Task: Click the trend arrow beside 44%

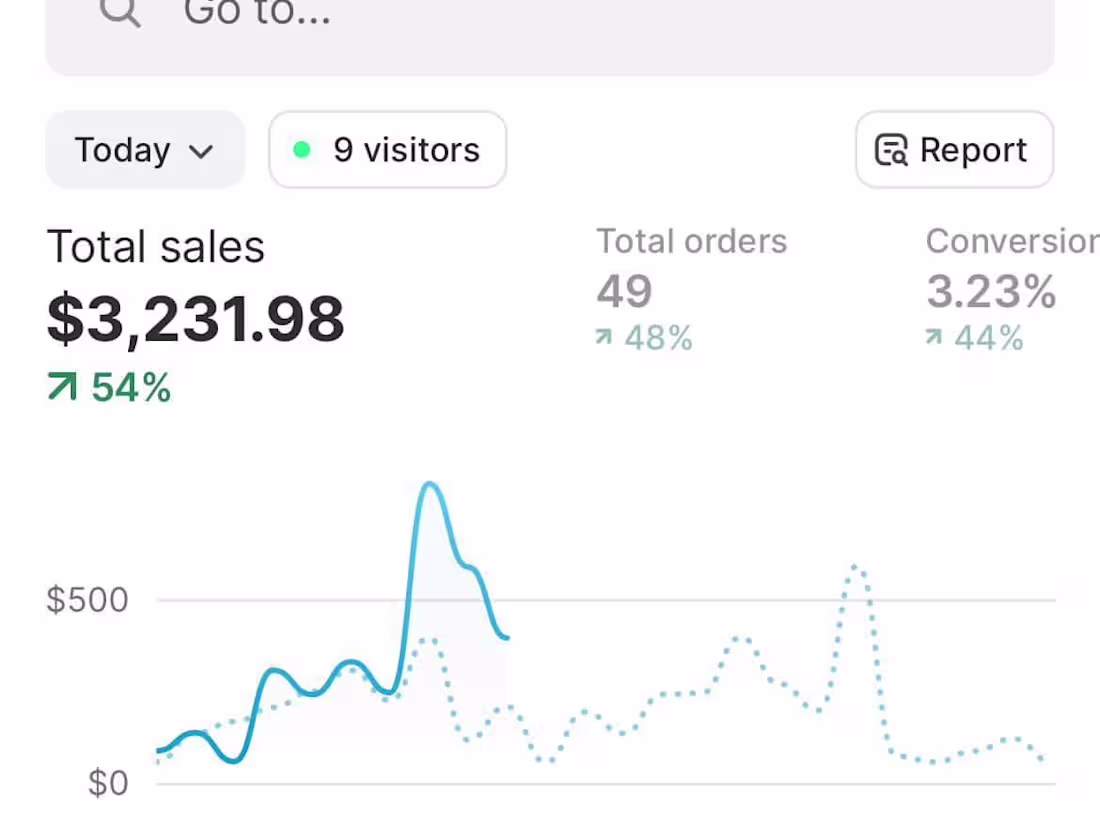Action: coord(934,338)
